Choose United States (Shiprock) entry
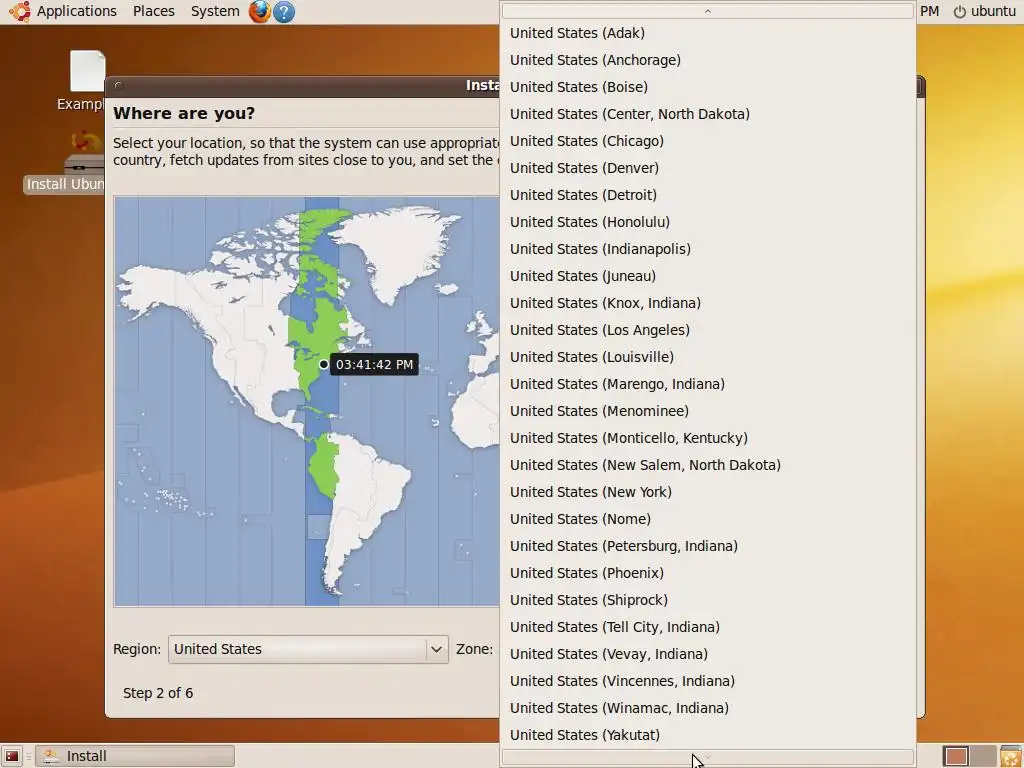 click(707, 600)
